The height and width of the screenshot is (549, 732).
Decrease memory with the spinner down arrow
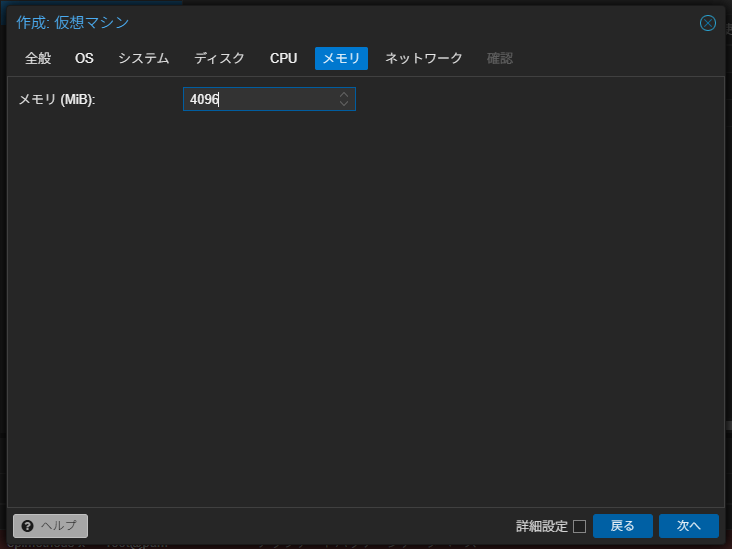[344, 104]
